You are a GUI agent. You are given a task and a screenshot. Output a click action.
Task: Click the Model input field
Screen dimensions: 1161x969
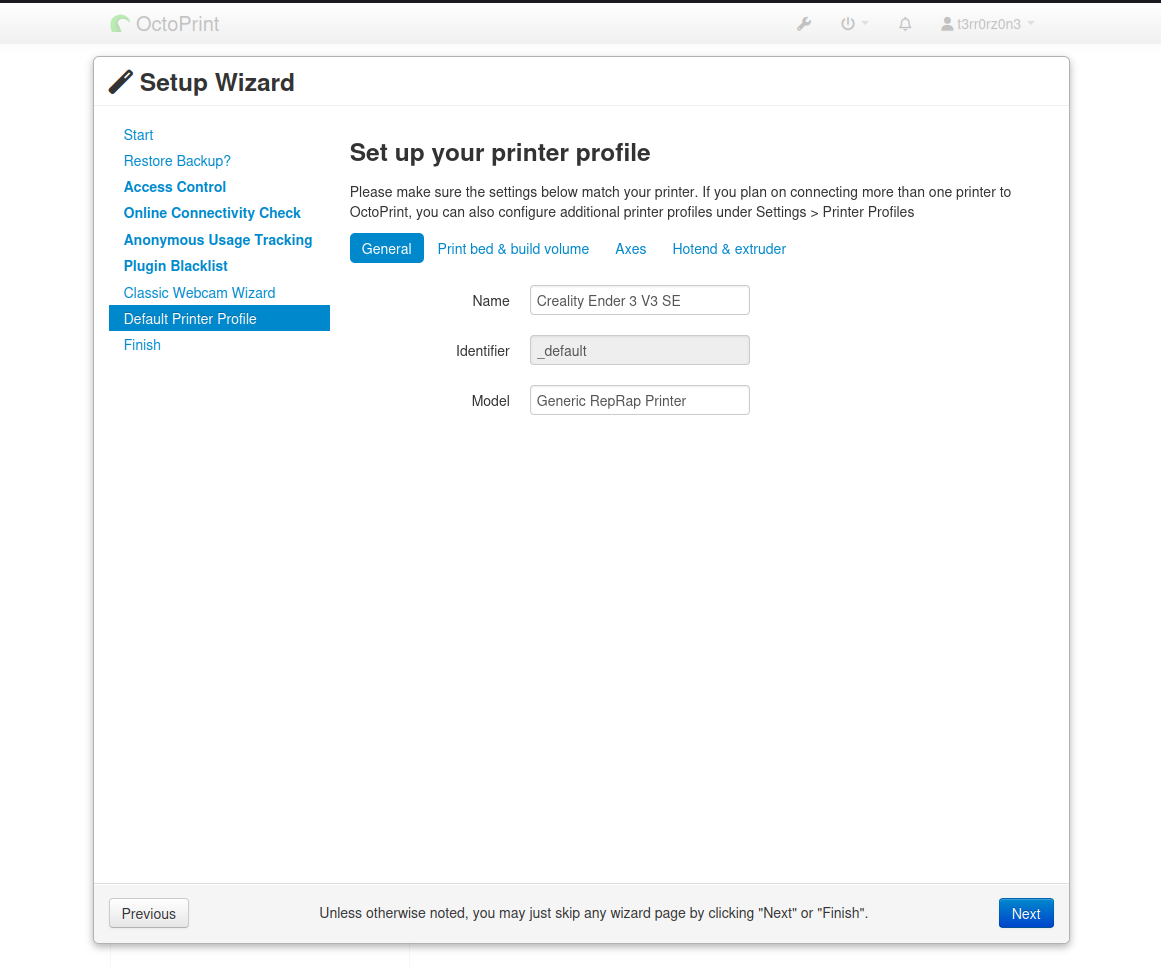coord(639,401)
